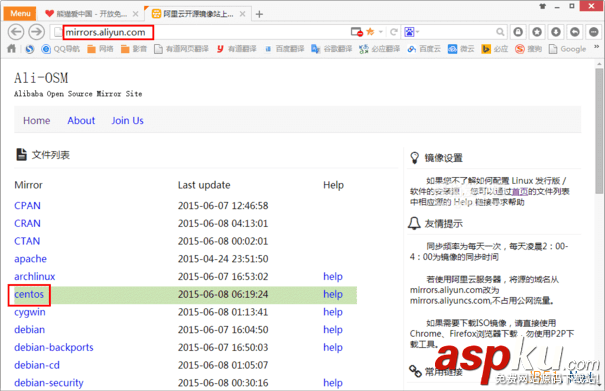The width and height of the screenshot is (605, 391).
Task: Open the debian mirror link
Action: click(x=30, y=330)
